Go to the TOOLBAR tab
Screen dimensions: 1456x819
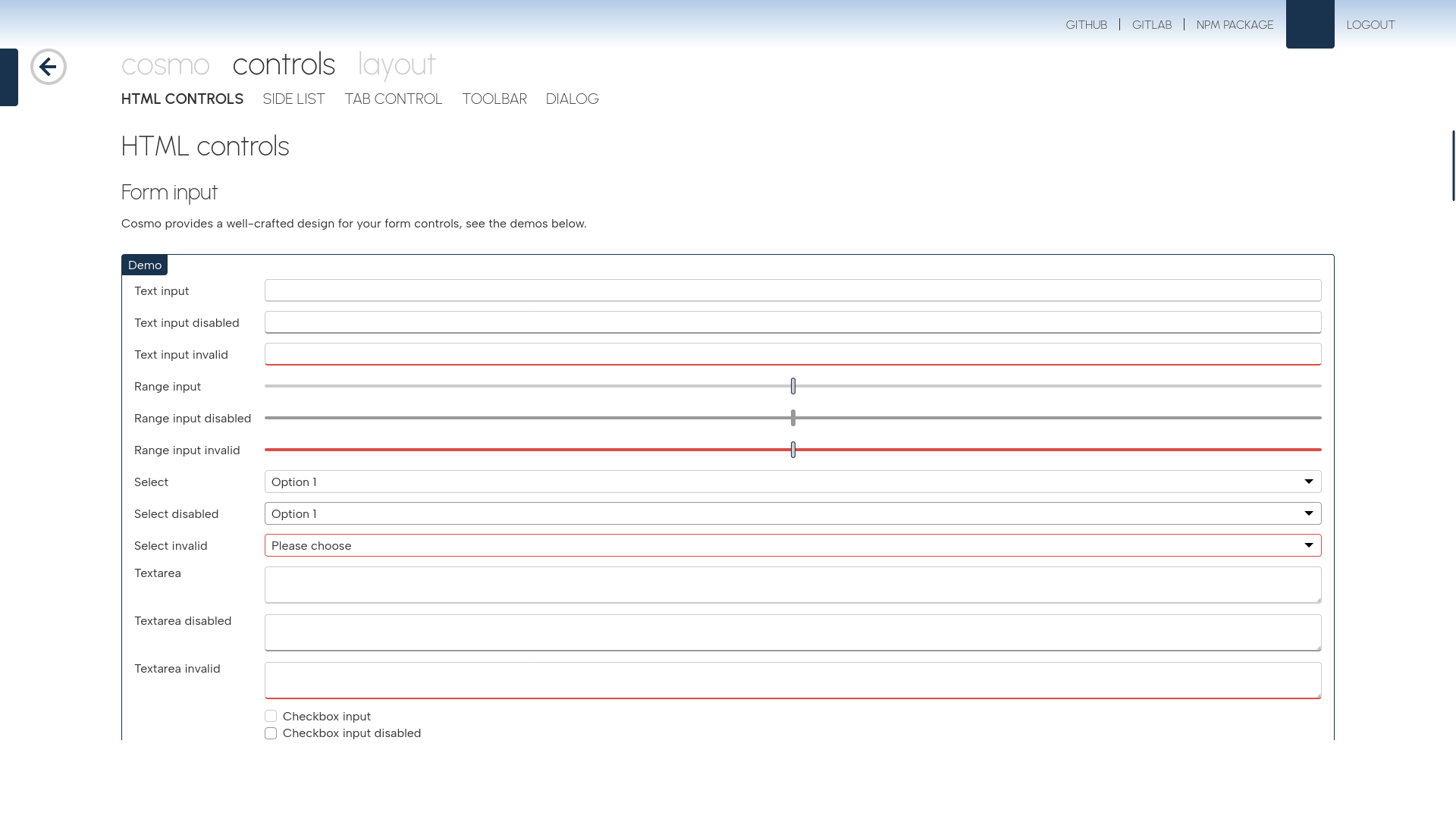pyautogui.click(x=494, y=99)
